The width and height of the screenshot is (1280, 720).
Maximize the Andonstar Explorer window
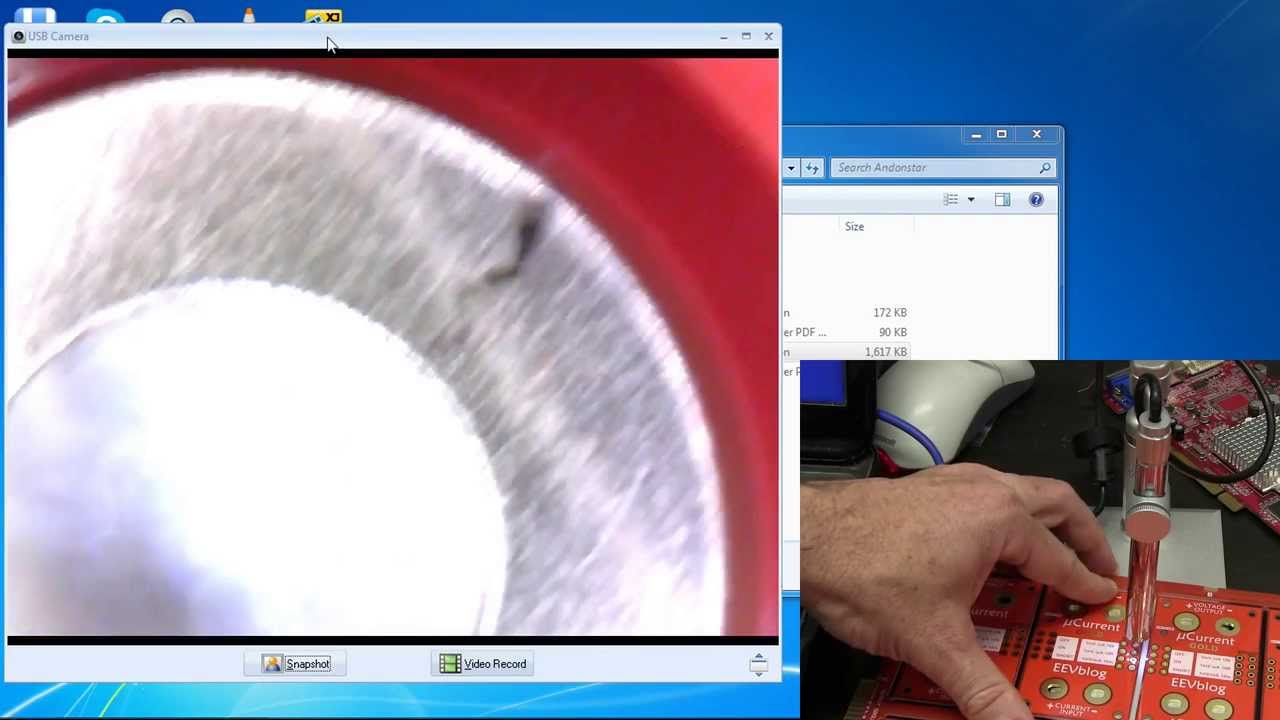(x=1001, y=134)
